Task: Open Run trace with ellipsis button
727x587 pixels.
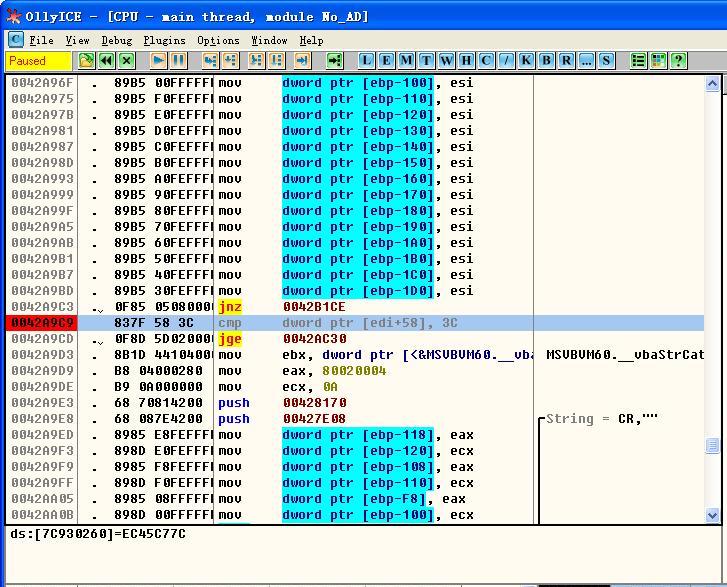Action: [x=586, y=61]
